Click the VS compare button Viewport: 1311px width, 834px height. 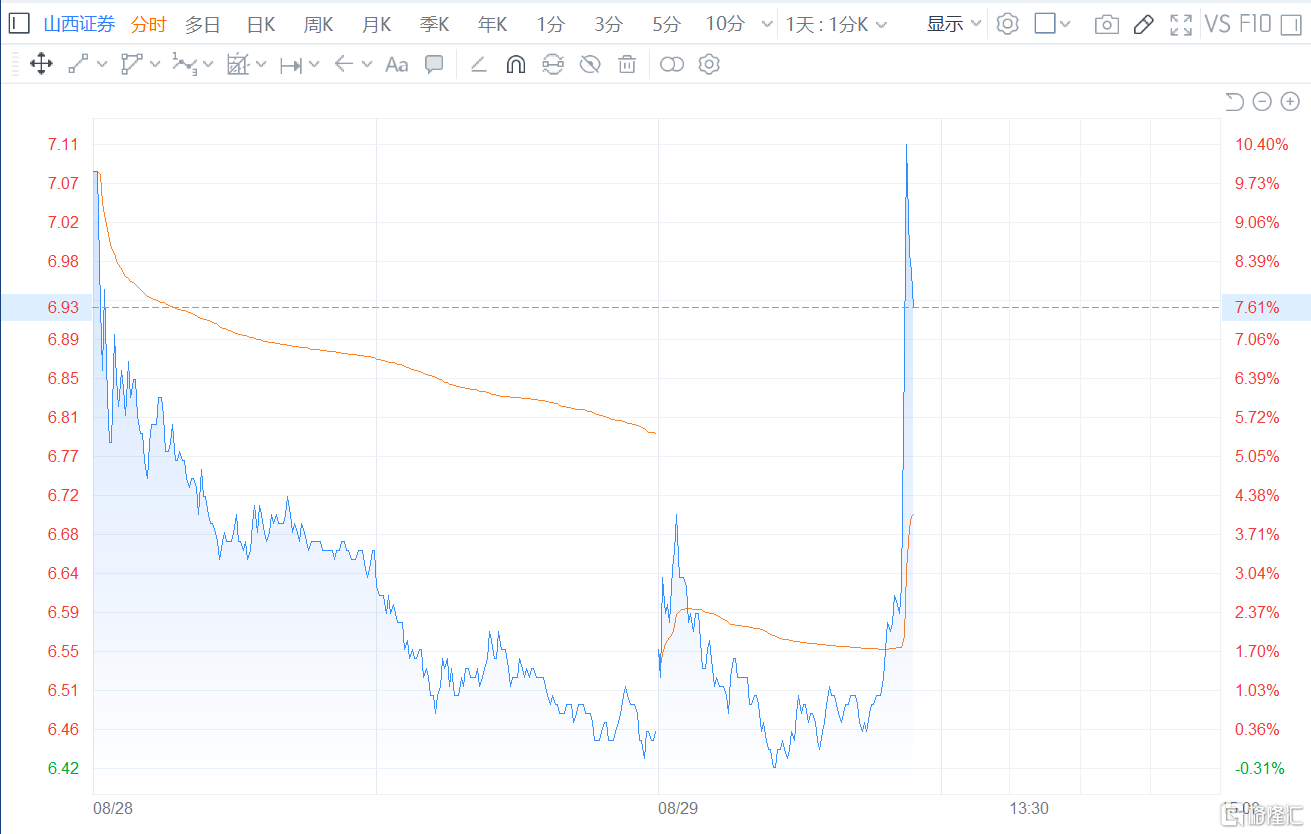point(1217,24)
